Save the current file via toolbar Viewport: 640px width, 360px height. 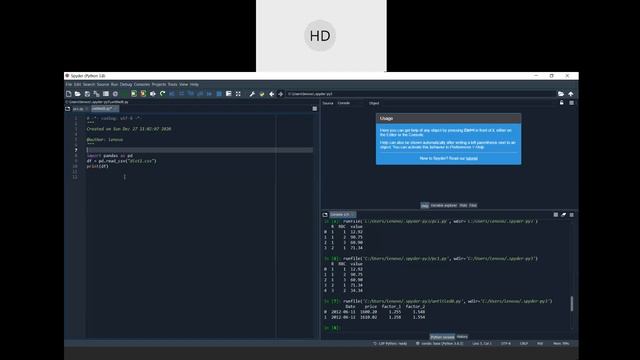[x=87, y=94]
